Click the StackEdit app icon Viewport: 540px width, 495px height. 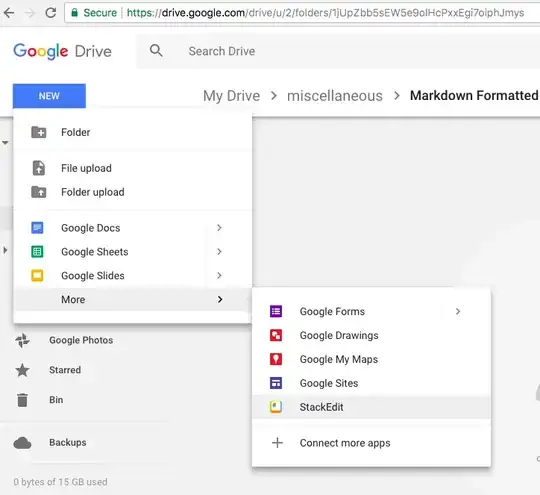coord(276,407)
